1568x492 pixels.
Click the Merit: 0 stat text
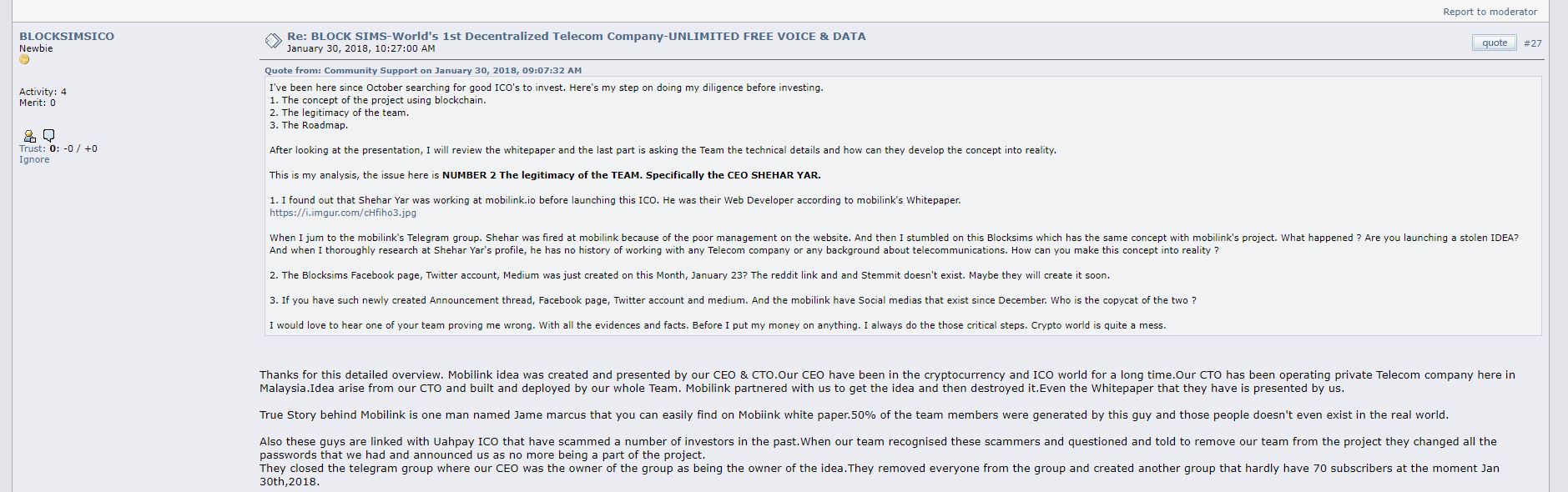click(38, 103)
